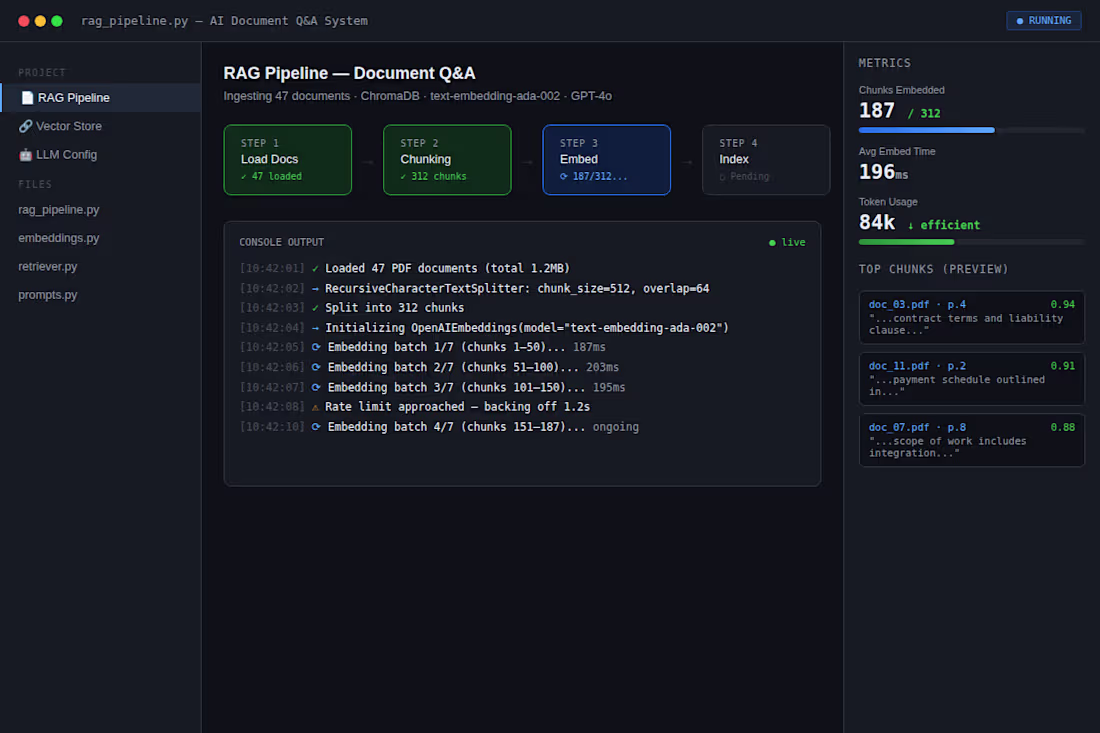This screenshot has height=733, width=1100.
Task: Click the yellow macOS minimize button
Action: coord(40,21)
